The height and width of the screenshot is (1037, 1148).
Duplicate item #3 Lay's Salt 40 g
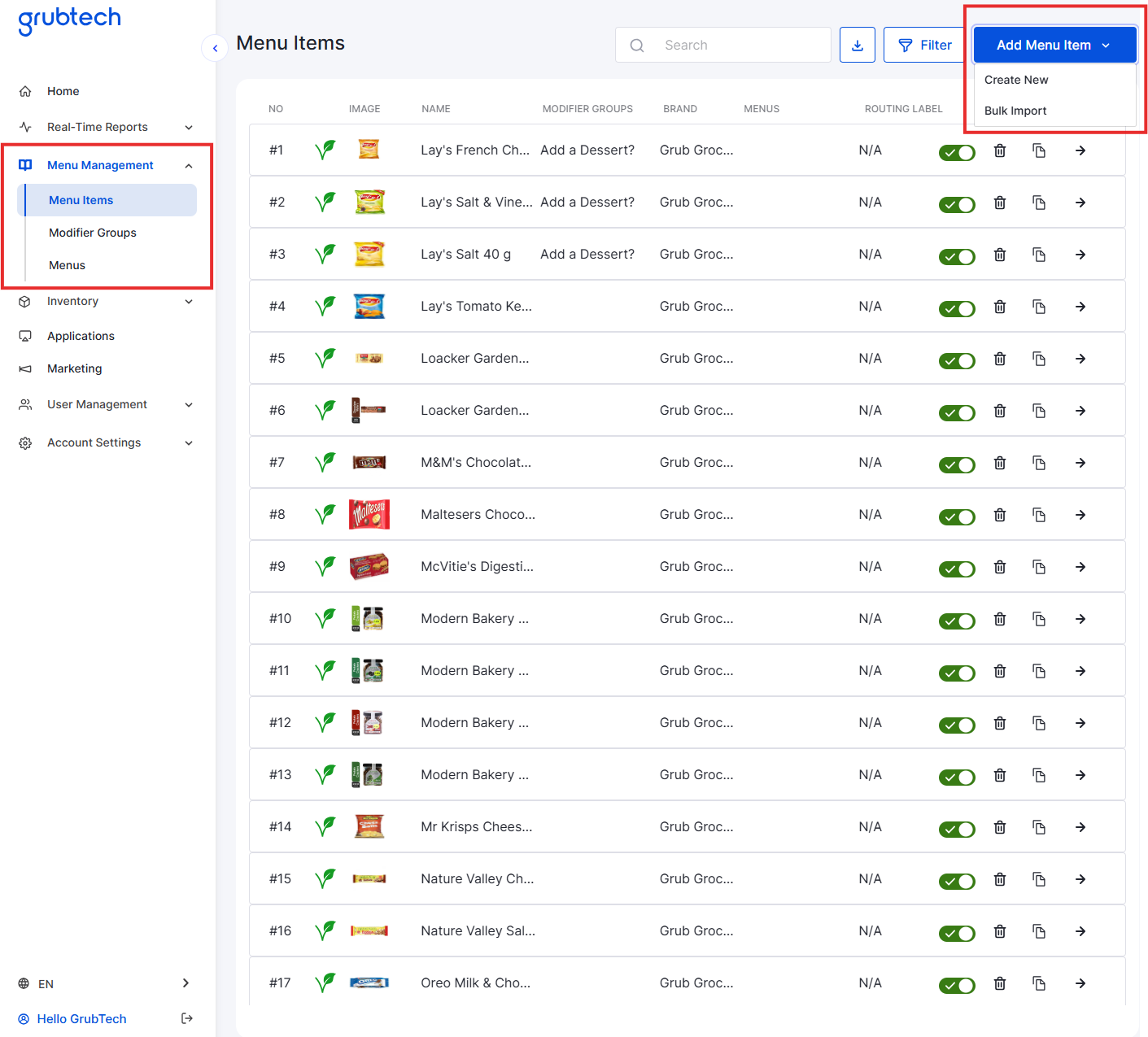[x=1038, y=255]
